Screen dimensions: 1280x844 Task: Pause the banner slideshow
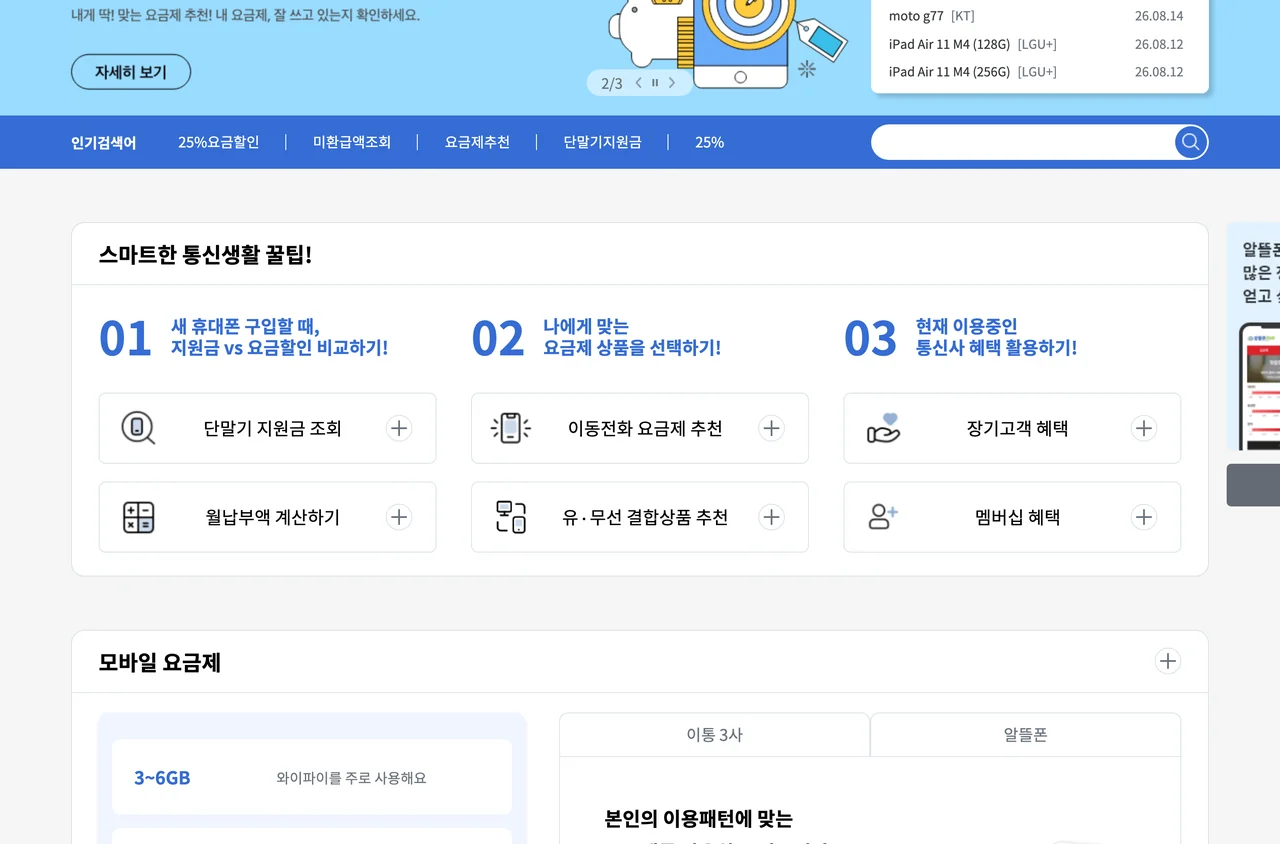(655, 83)
